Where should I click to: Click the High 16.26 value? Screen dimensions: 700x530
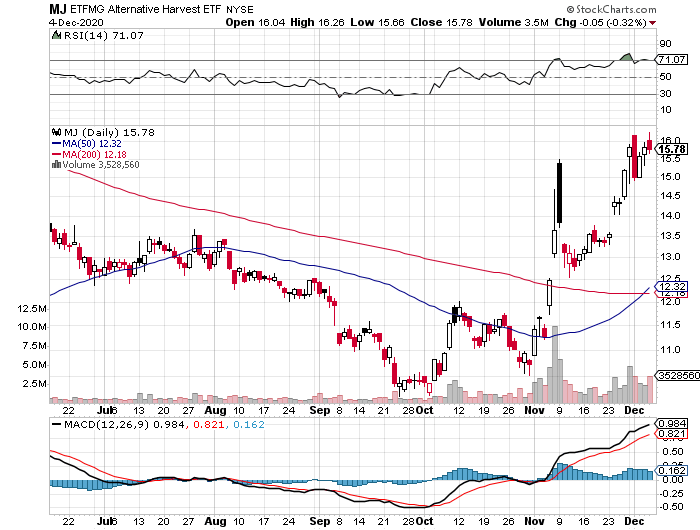coord(317,22)
